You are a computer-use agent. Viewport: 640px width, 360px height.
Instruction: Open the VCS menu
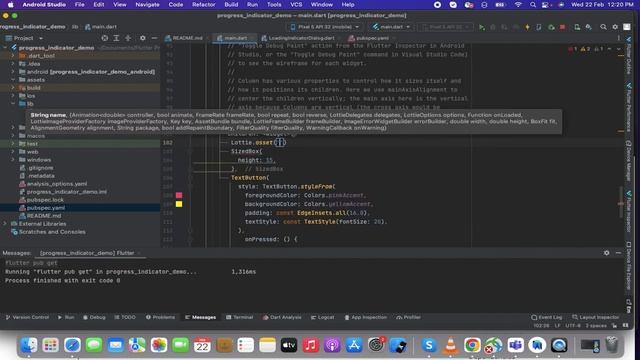point(296,4)
